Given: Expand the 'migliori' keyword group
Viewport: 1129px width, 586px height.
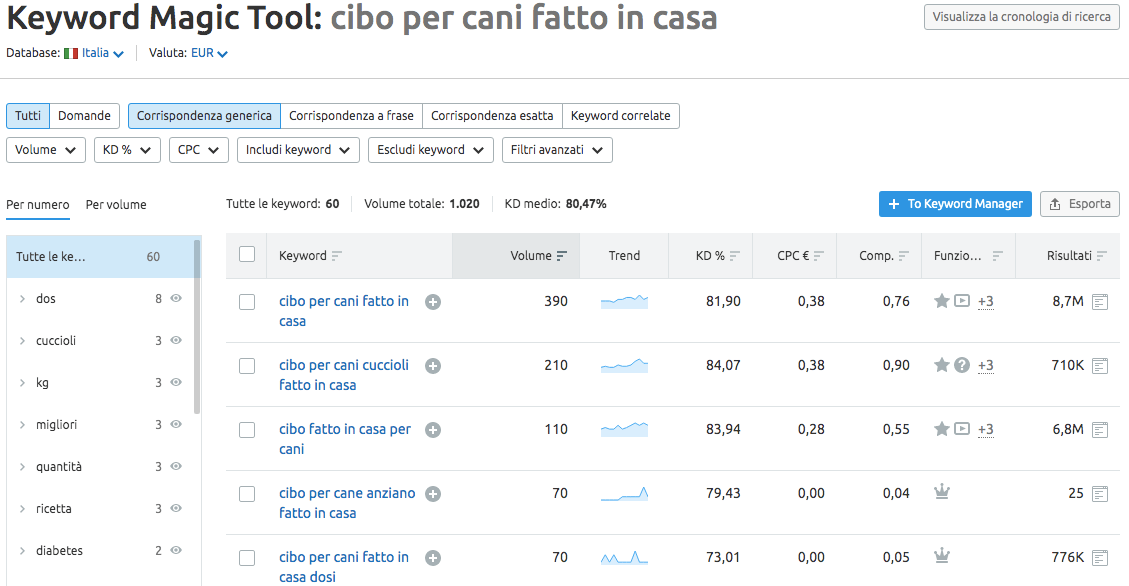Looking at the screenshot, I should pos(22,425).
